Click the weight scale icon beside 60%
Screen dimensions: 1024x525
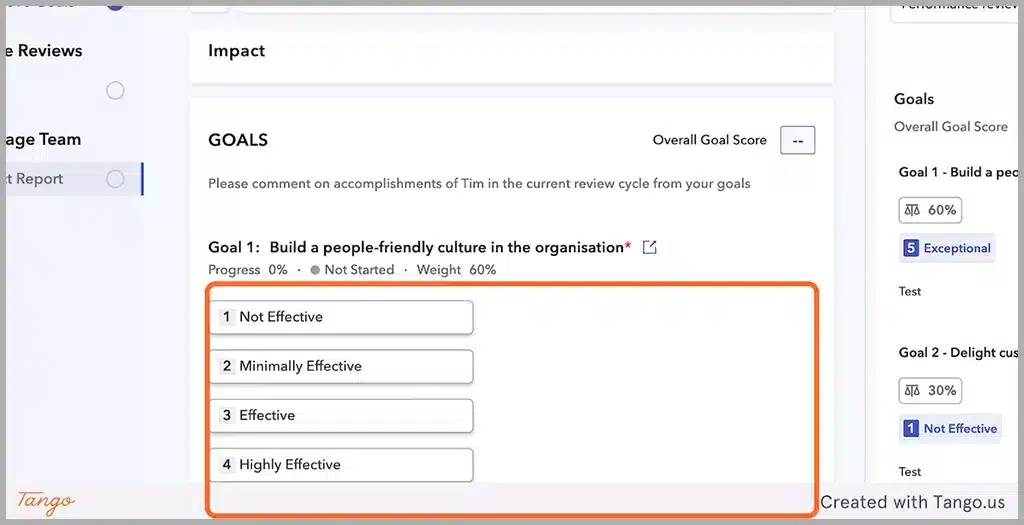click(912, 210)
